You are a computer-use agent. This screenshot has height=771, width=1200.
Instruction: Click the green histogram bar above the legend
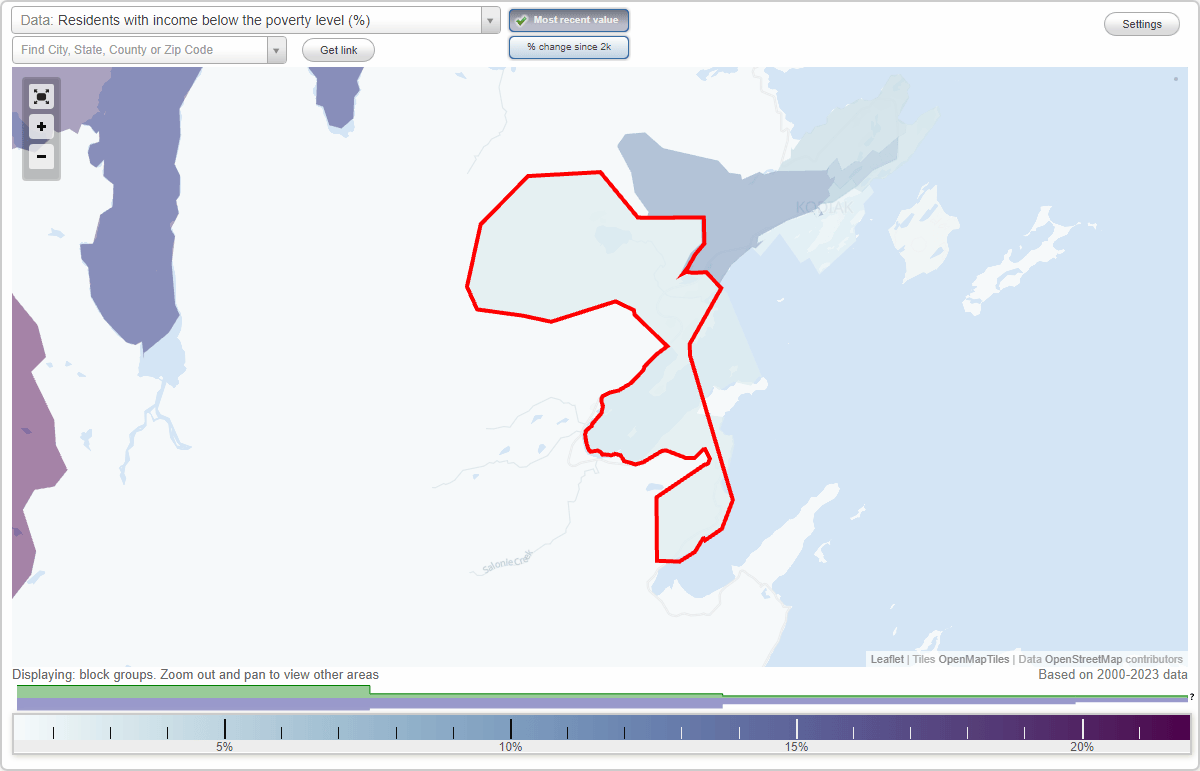193,691
